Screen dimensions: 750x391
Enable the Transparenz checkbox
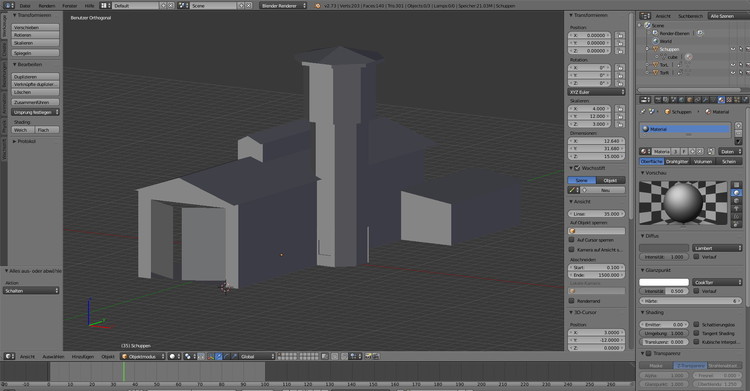[649, 353]
